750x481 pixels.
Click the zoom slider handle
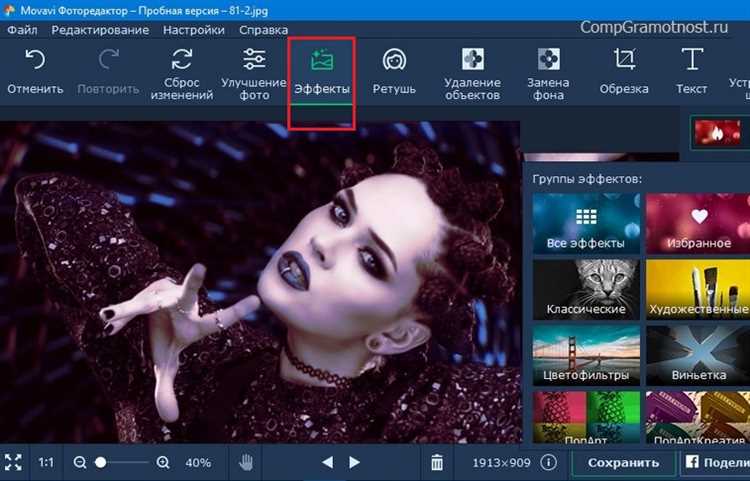click(x=100, y=462)
